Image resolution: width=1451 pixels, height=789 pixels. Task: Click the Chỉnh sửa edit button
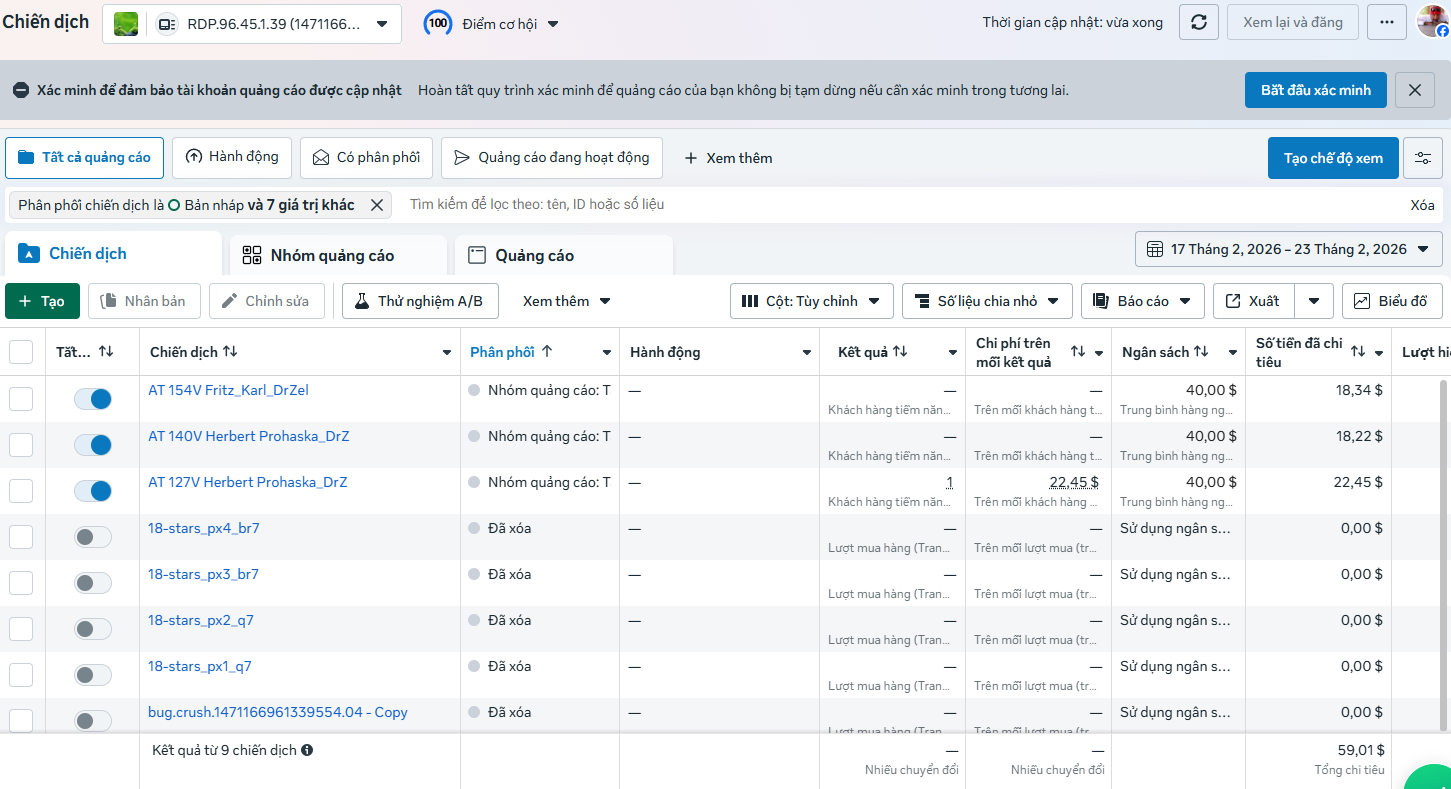pyautogui.click(x=266, y=301)
